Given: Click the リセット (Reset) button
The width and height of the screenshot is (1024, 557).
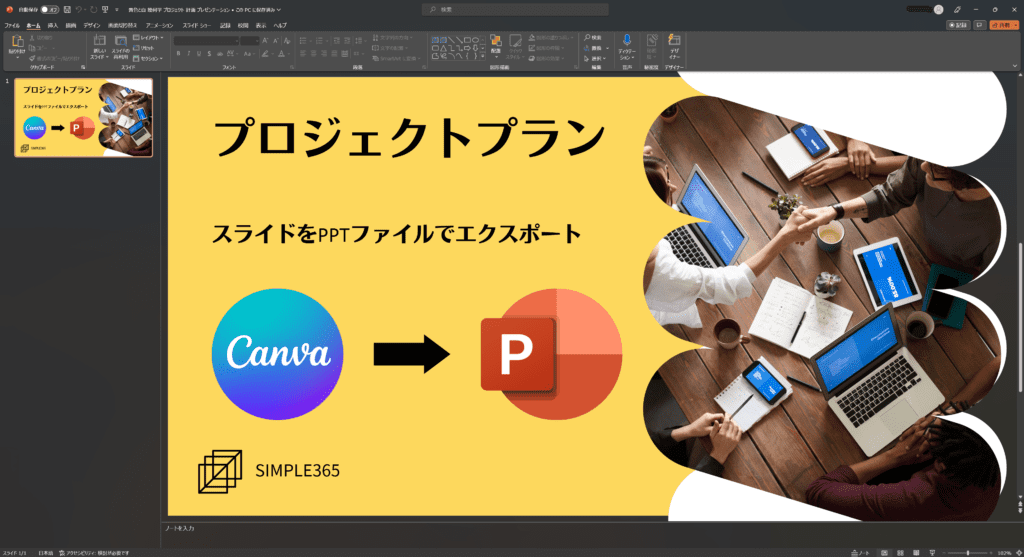Looking at the screenshot, I should (x=144, y=48).
